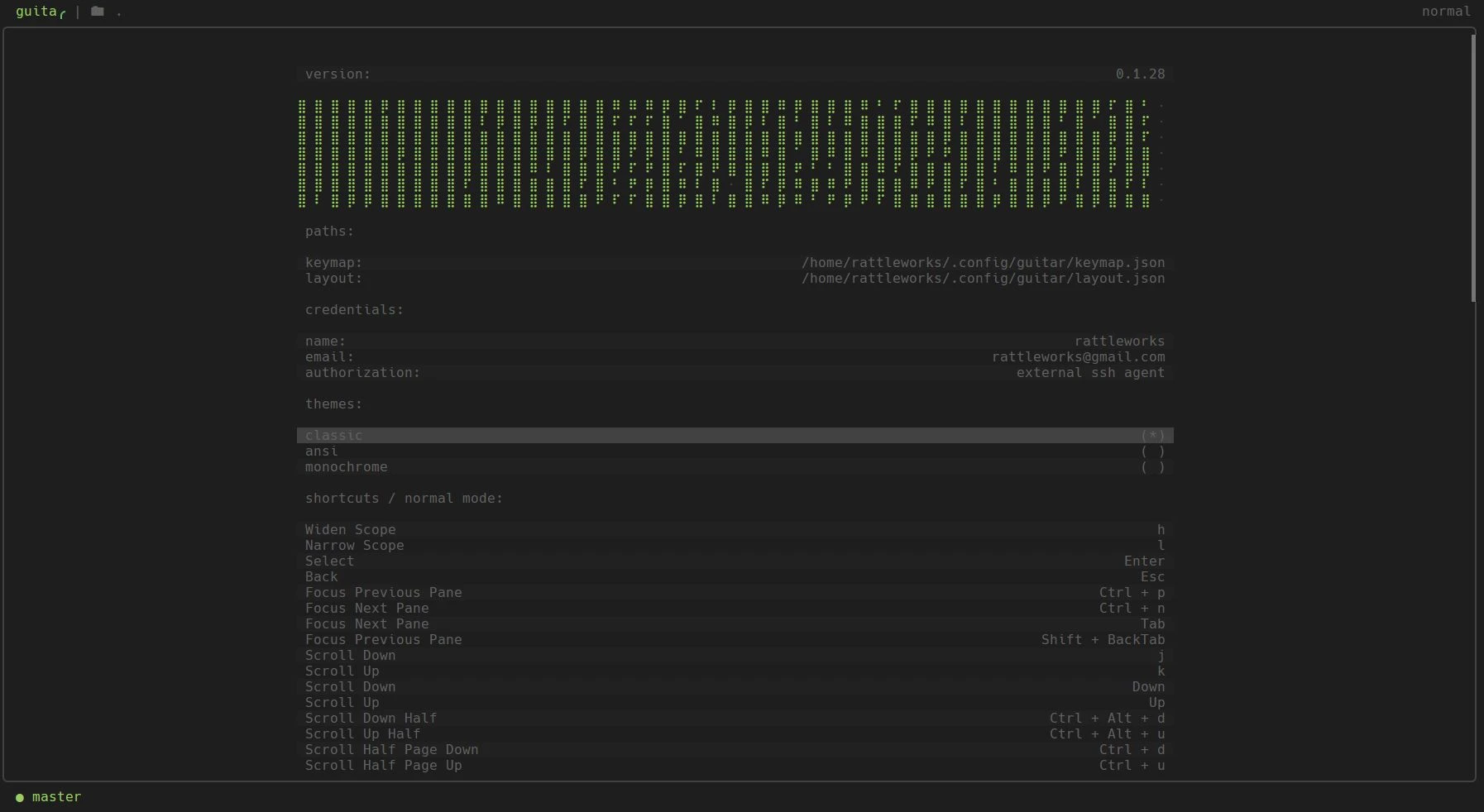Click the green branch status dot
The width and height of the screenshot is (1484, 812).
click(20, 797)
